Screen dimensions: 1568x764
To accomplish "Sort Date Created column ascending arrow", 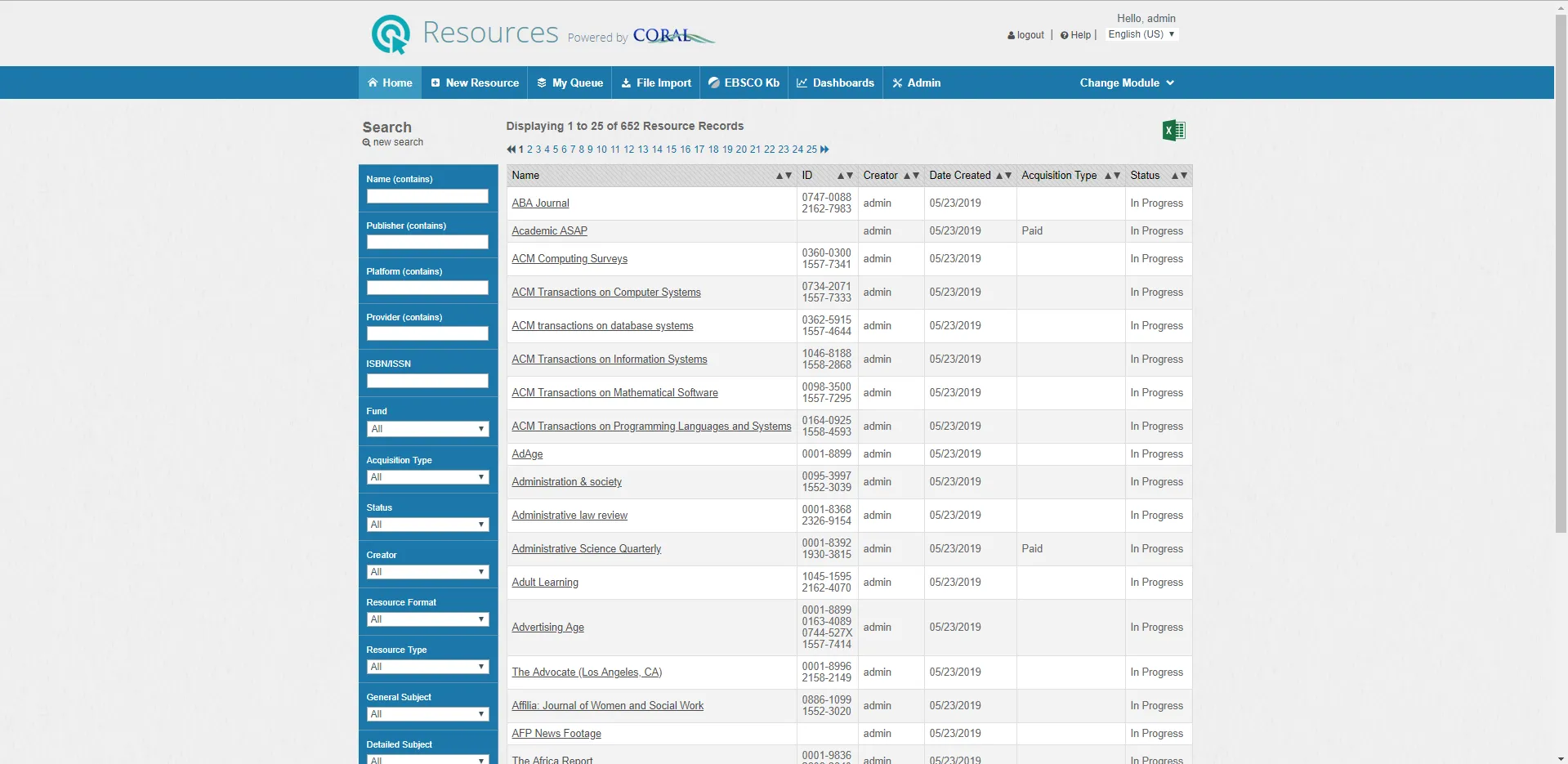I will click(999, 176).
